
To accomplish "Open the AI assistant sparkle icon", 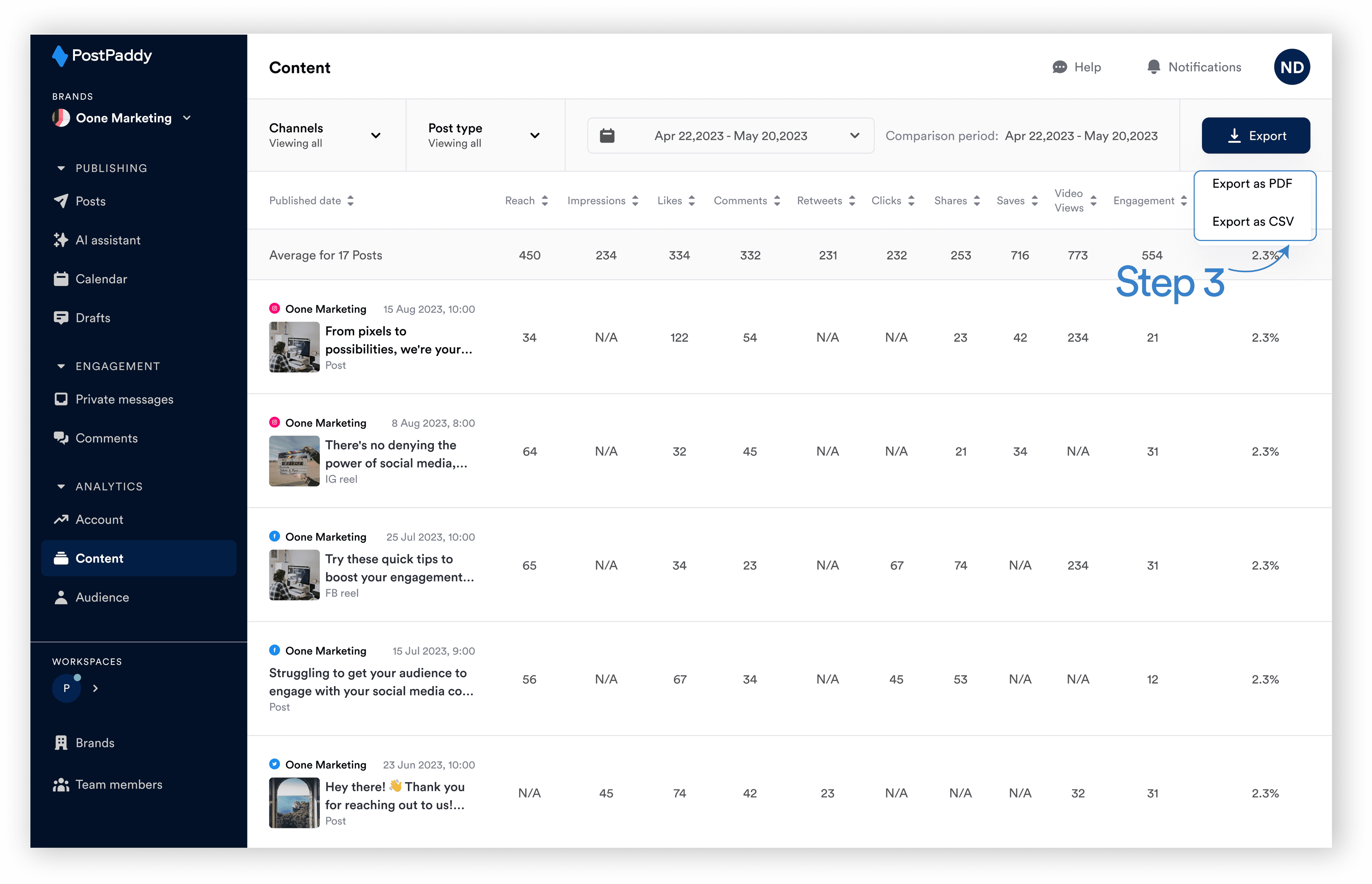I will [61, 240].
